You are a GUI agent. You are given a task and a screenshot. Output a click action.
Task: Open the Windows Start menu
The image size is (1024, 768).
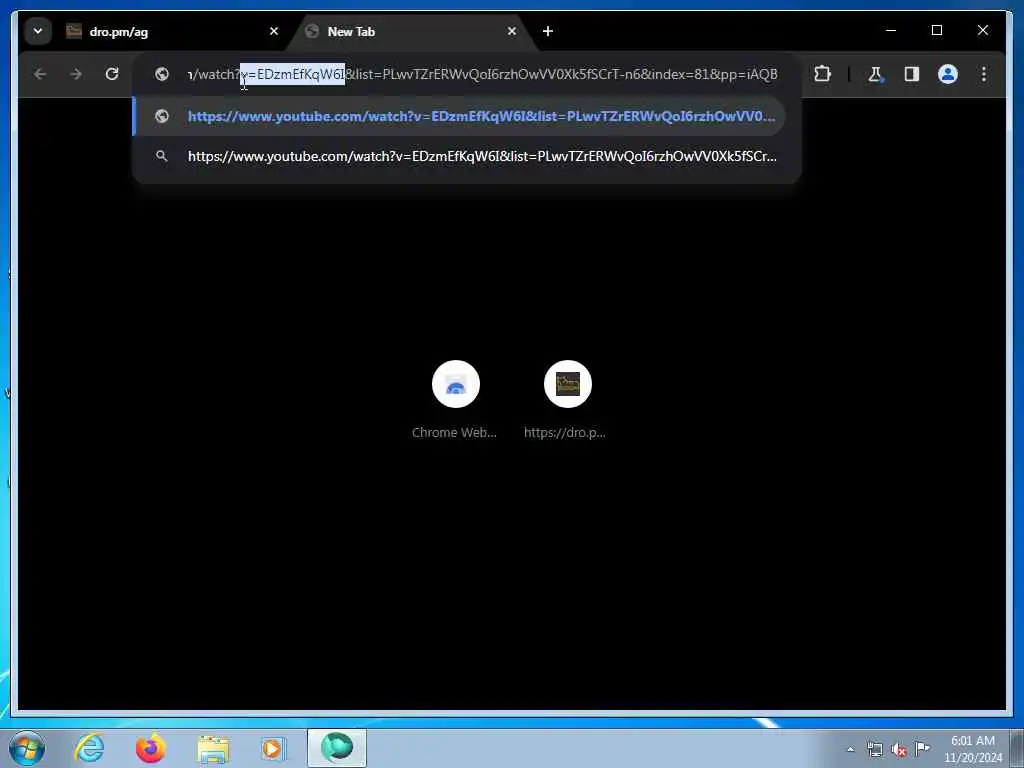(x=27, y=748)
